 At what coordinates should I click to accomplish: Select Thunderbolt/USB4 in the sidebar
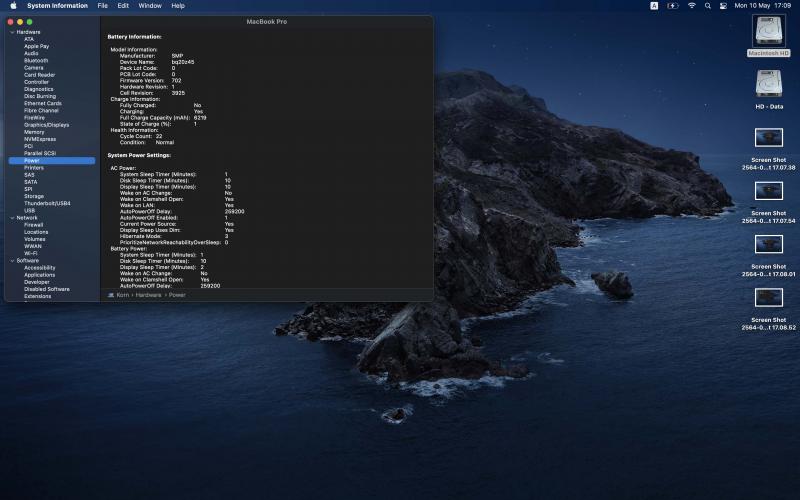click(x=47, y=204)
